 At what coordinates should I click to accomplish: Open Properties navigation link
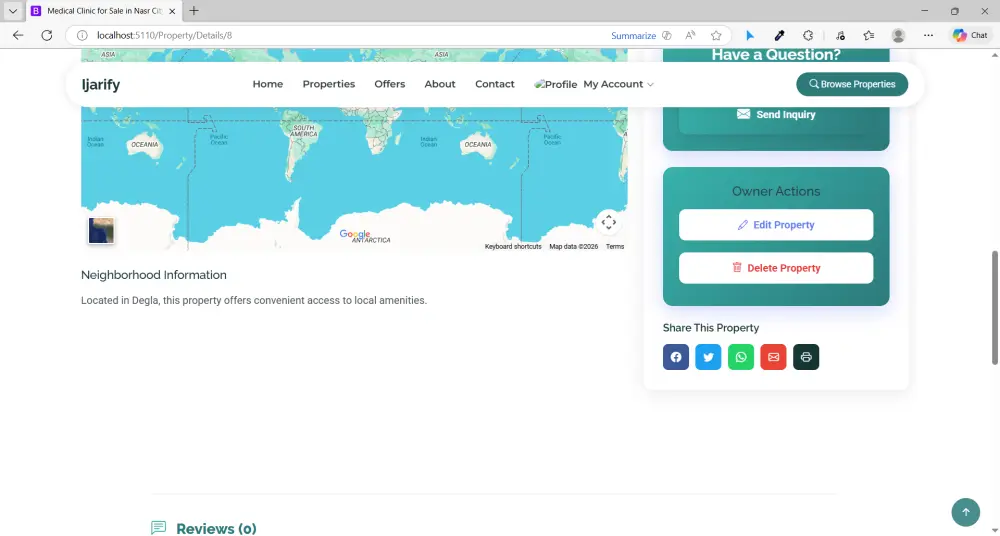(x=328, y=84)
